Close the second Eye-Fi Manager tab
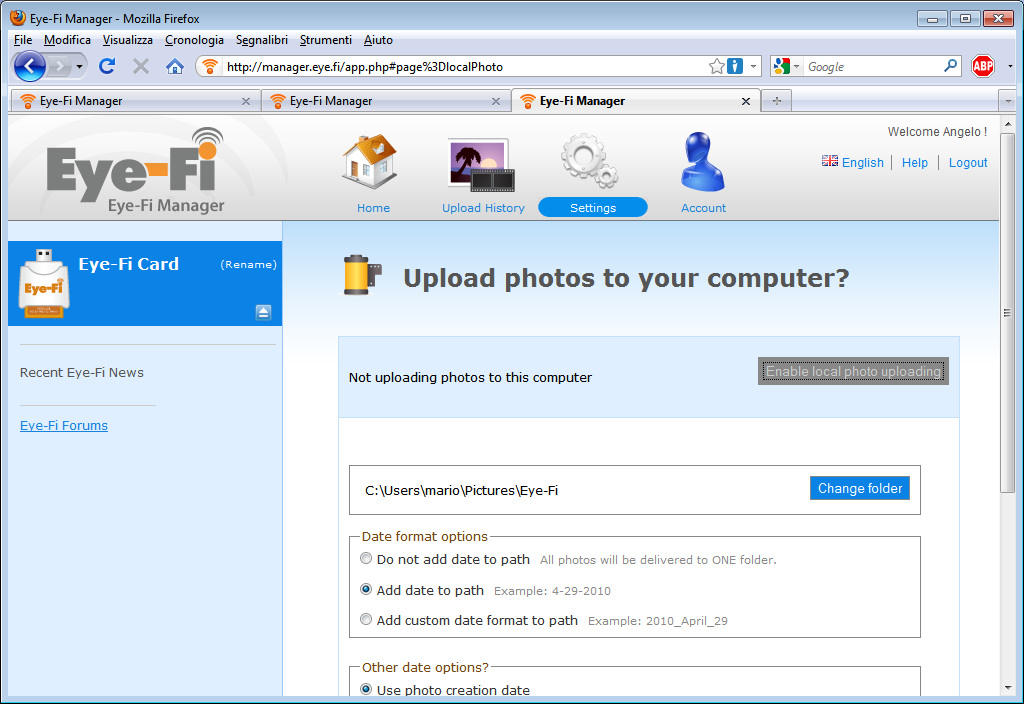 496,101
